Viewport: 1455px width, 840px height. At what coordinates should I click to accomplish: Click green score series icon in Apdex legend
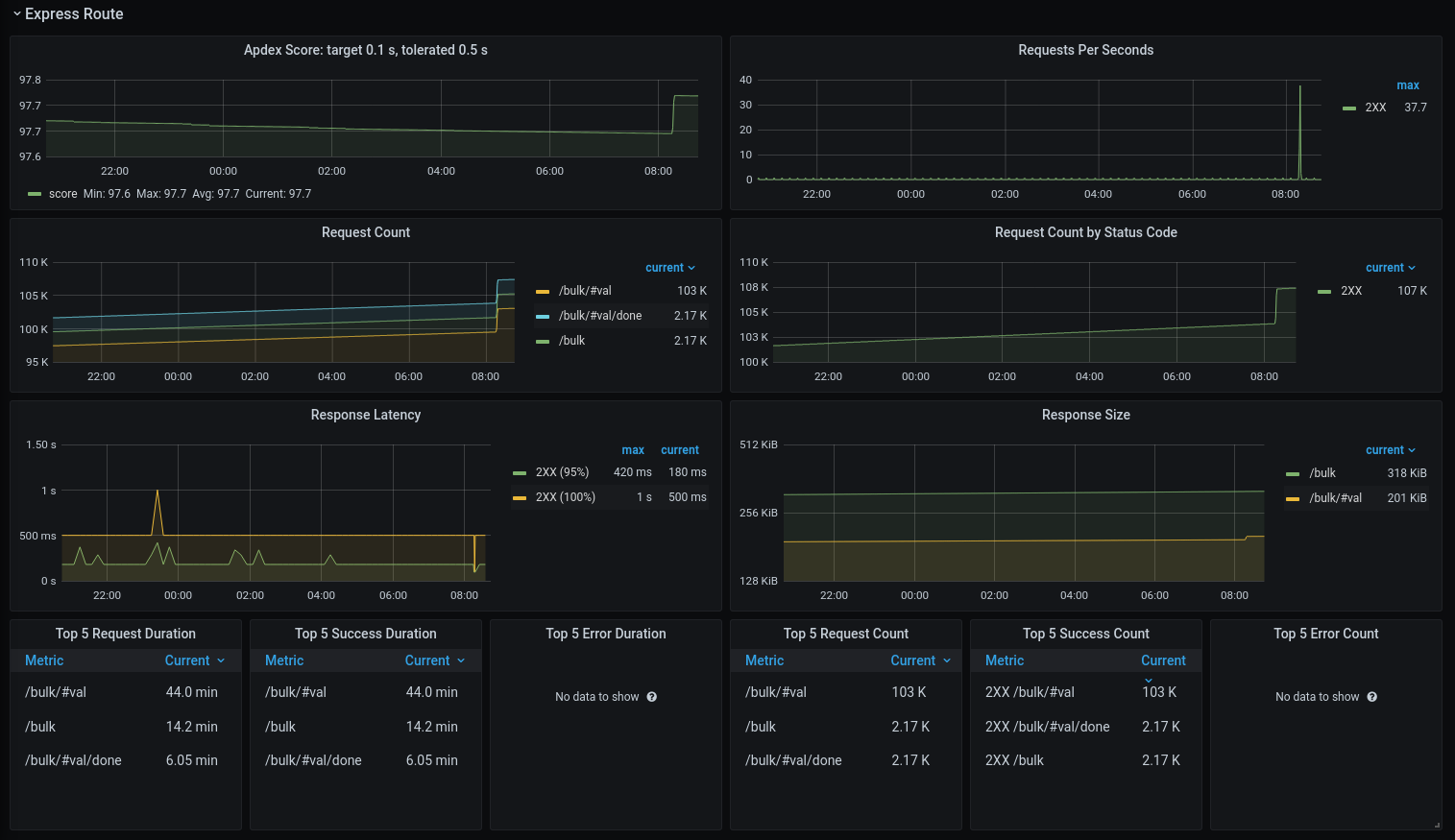coord(36,194)
